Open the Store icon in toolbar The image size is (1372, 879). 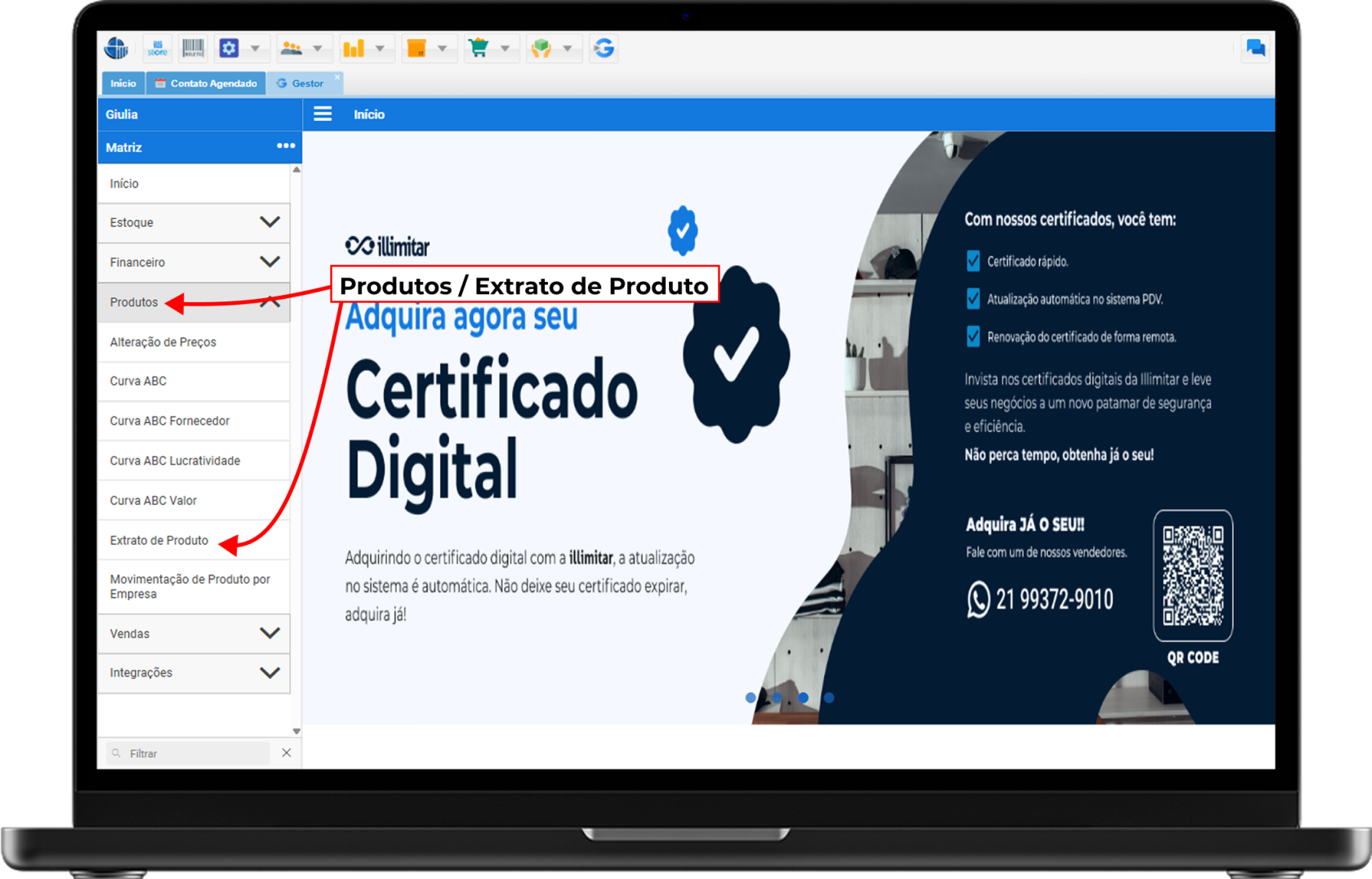coord(157,48)
